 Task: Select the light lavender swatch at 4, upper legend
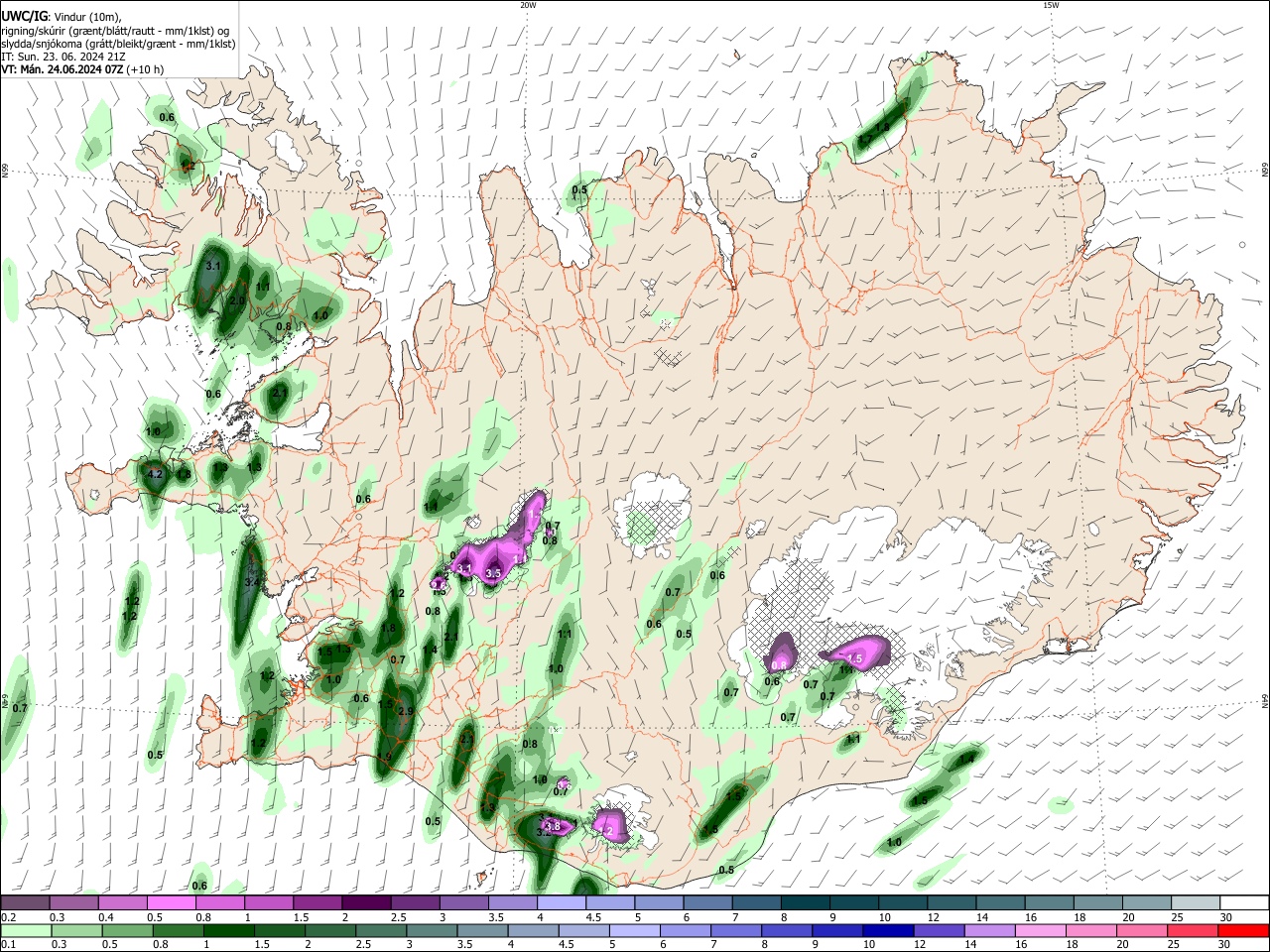coord(562,902)
